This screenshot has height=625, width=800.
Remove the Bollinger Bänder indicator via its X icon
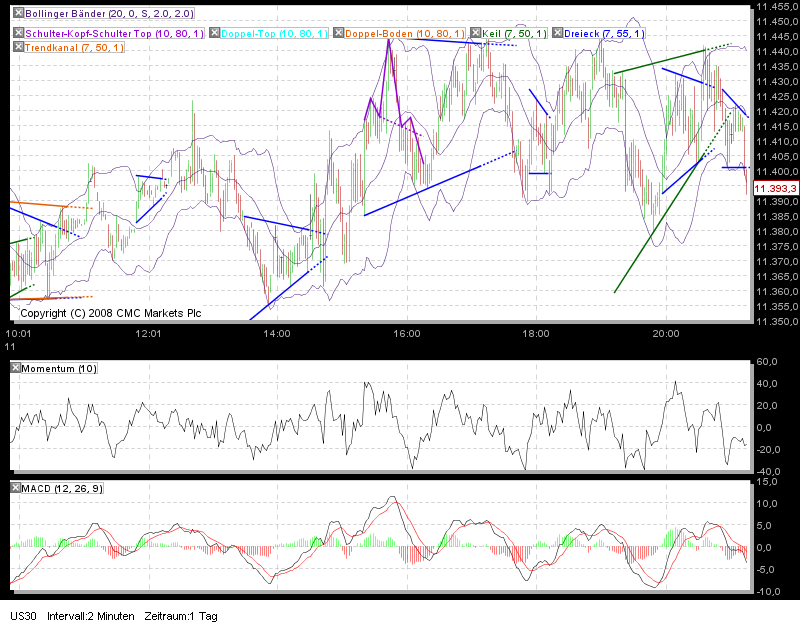pyautogui.click(x=17, y=15)
